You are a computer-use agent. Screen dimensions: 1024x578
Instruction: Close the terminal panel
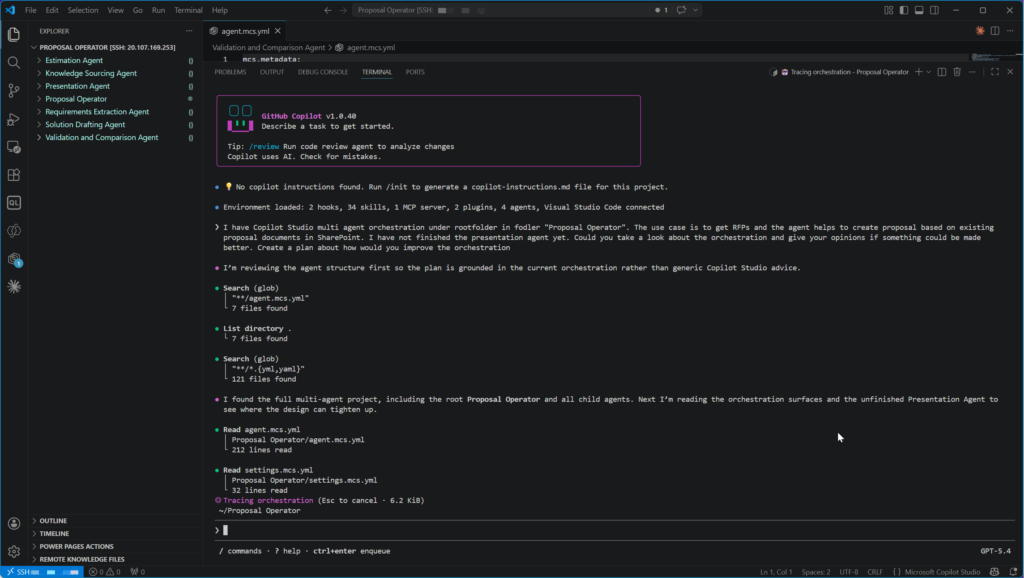pos(1010,72)
